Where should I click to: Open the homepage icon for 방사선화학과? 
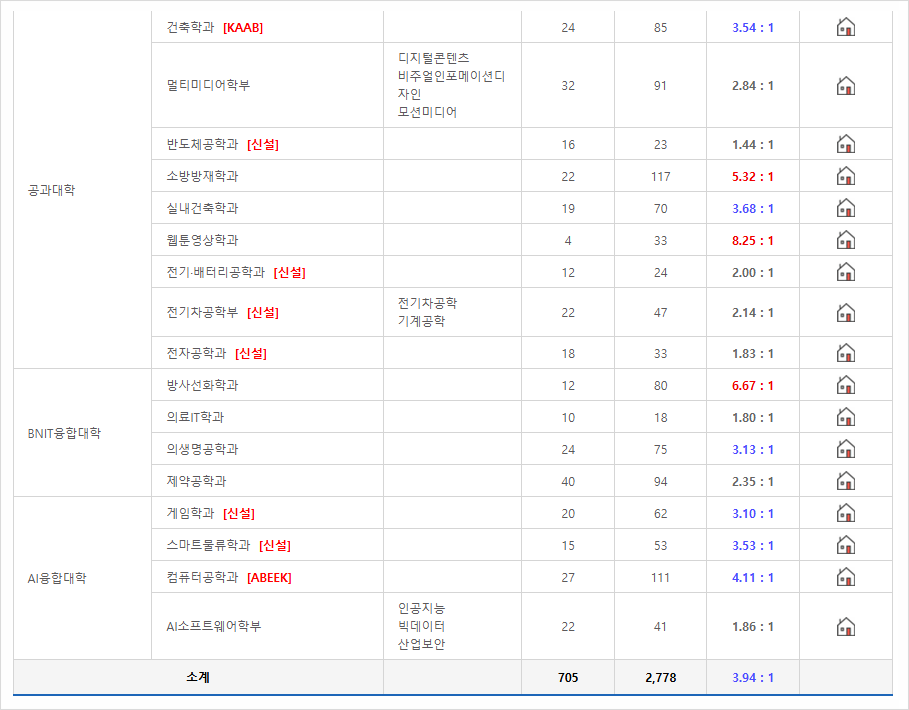846,385
